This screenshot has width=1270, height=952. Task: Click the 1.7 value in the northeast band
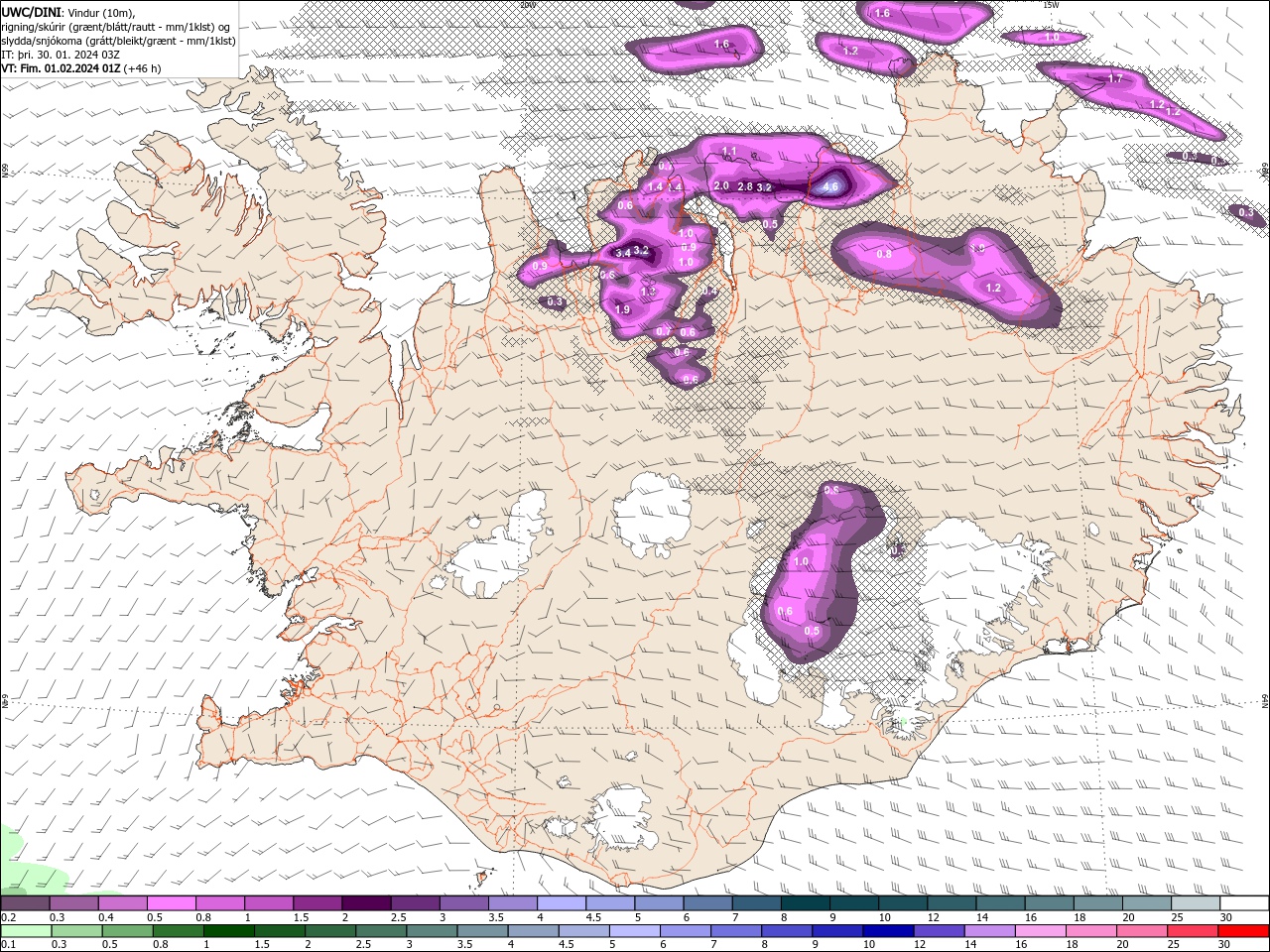click(1115, 78)
